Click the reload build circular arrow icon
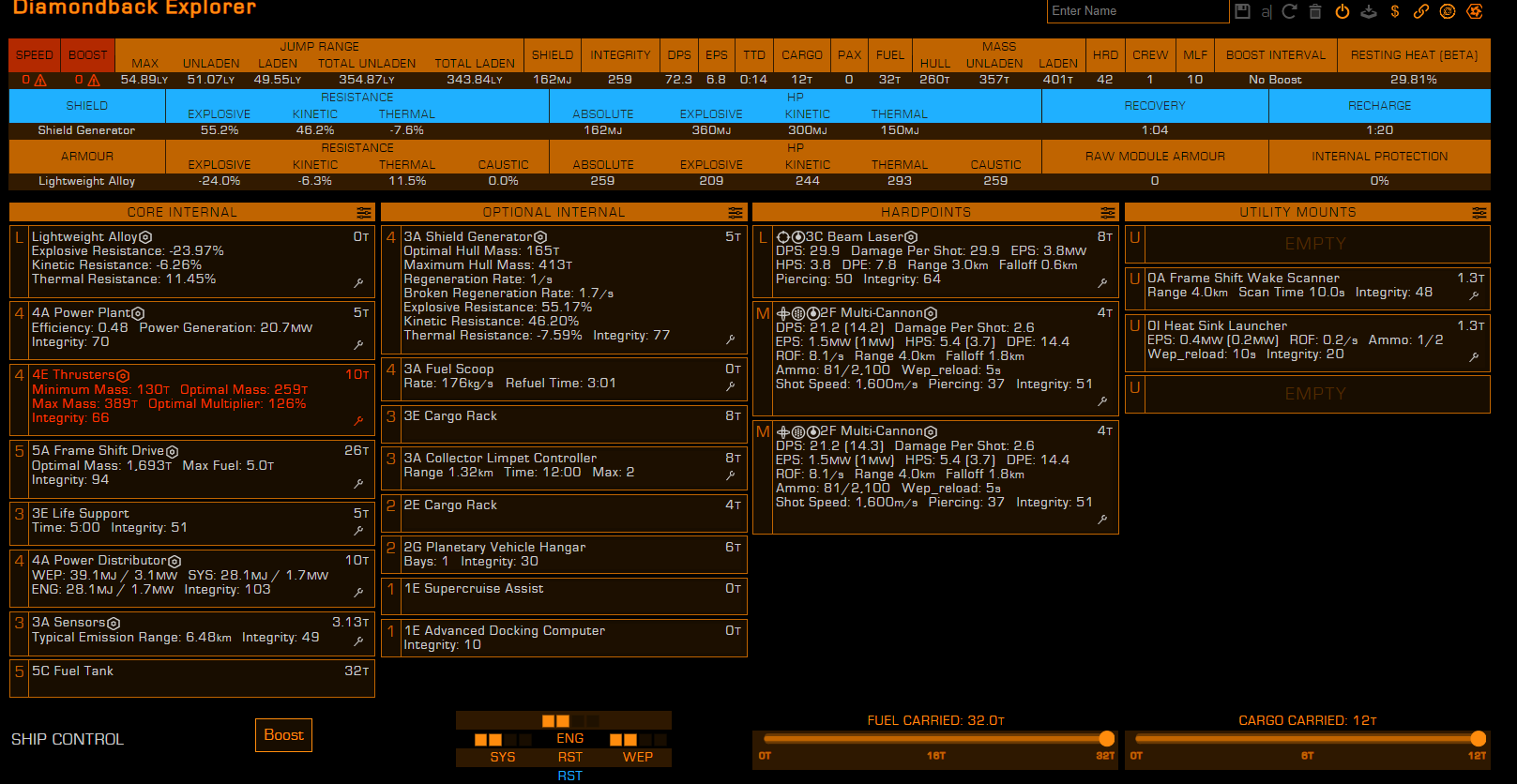This screenshot has height=784, width=1517. tap(1290, 11)
